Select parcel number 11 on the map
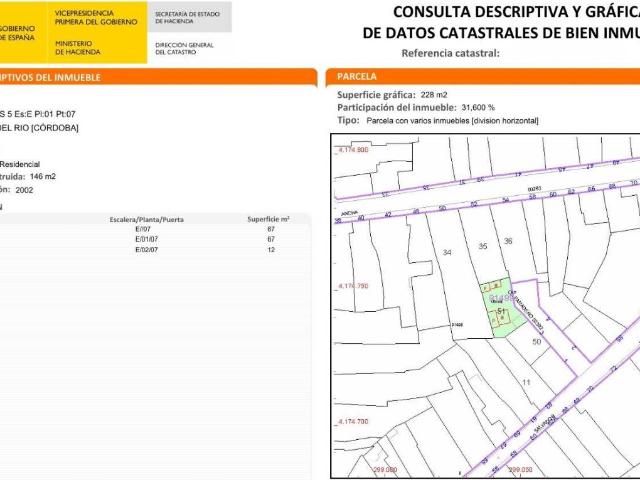 [x=526, y=381]
